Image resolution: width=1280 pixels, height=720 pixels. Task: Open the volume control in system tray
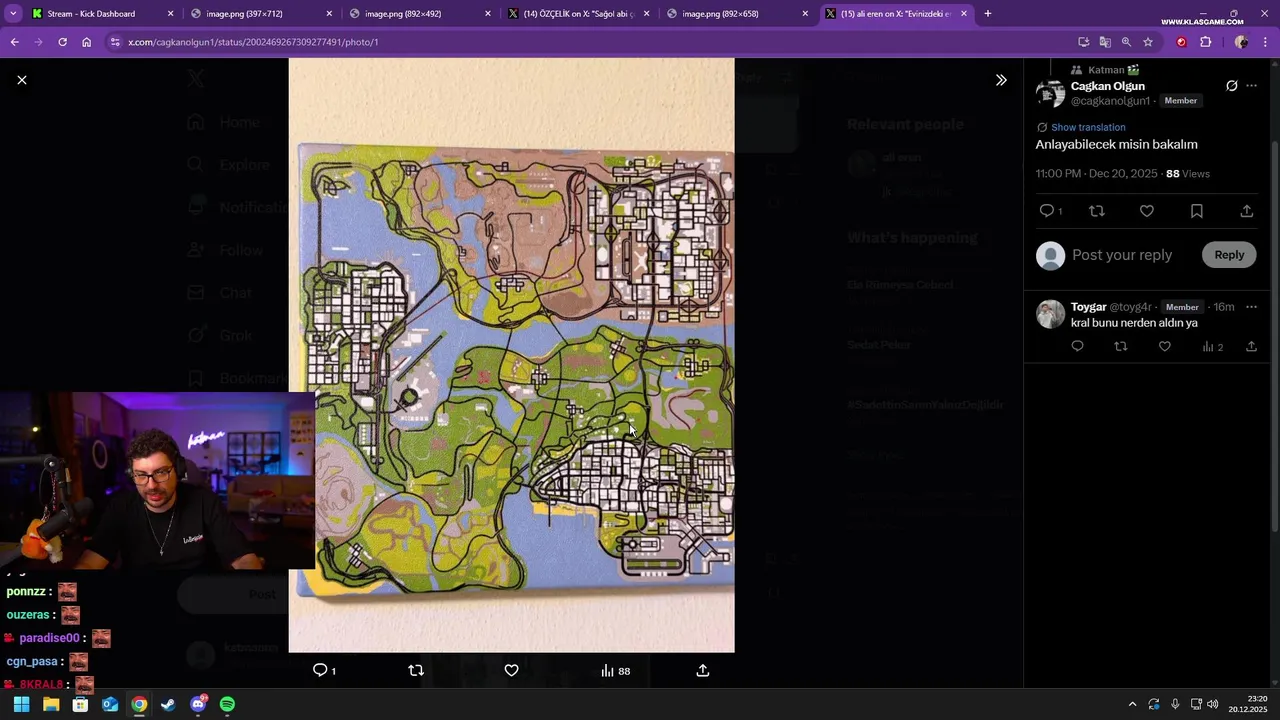pos(1213,704)
